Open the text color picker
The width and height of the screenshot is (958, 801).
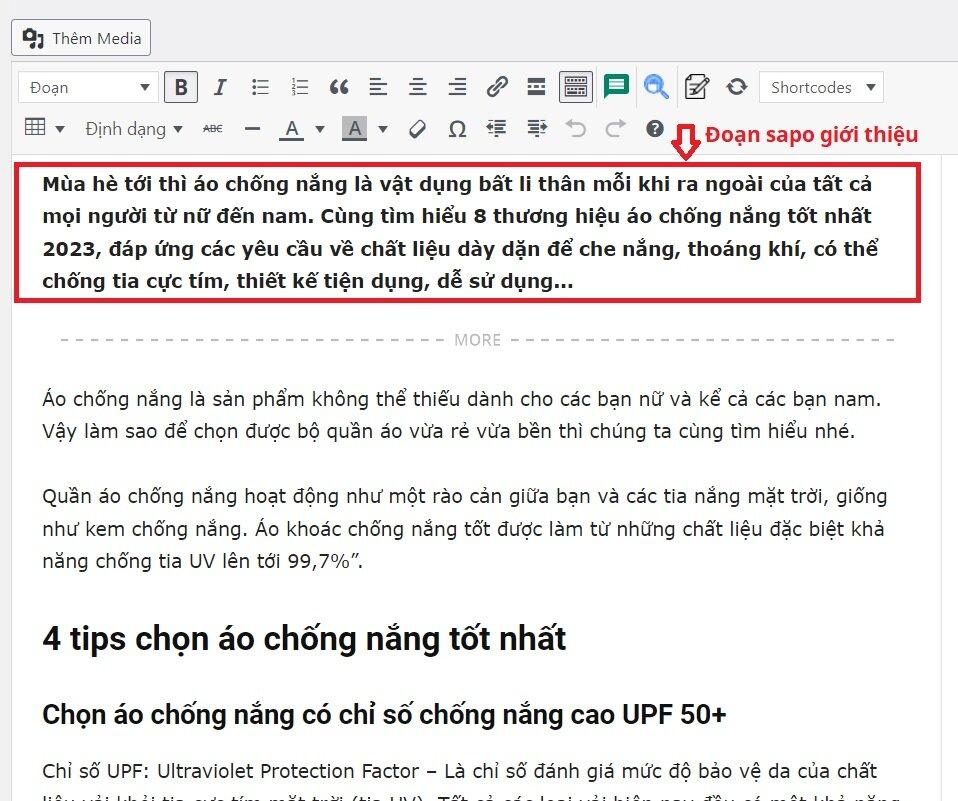(292, 128)
